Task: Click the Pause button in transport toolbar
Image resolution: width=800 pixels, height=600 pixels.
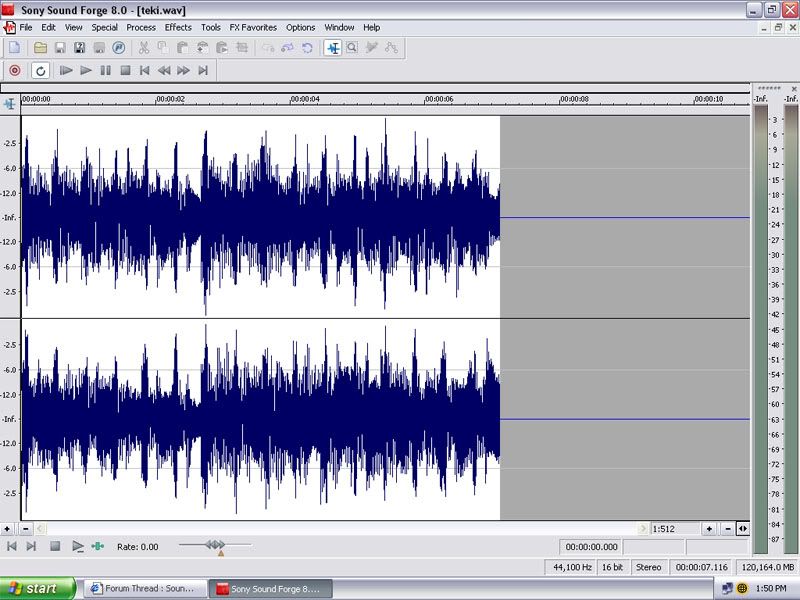Action: (105, 70)
